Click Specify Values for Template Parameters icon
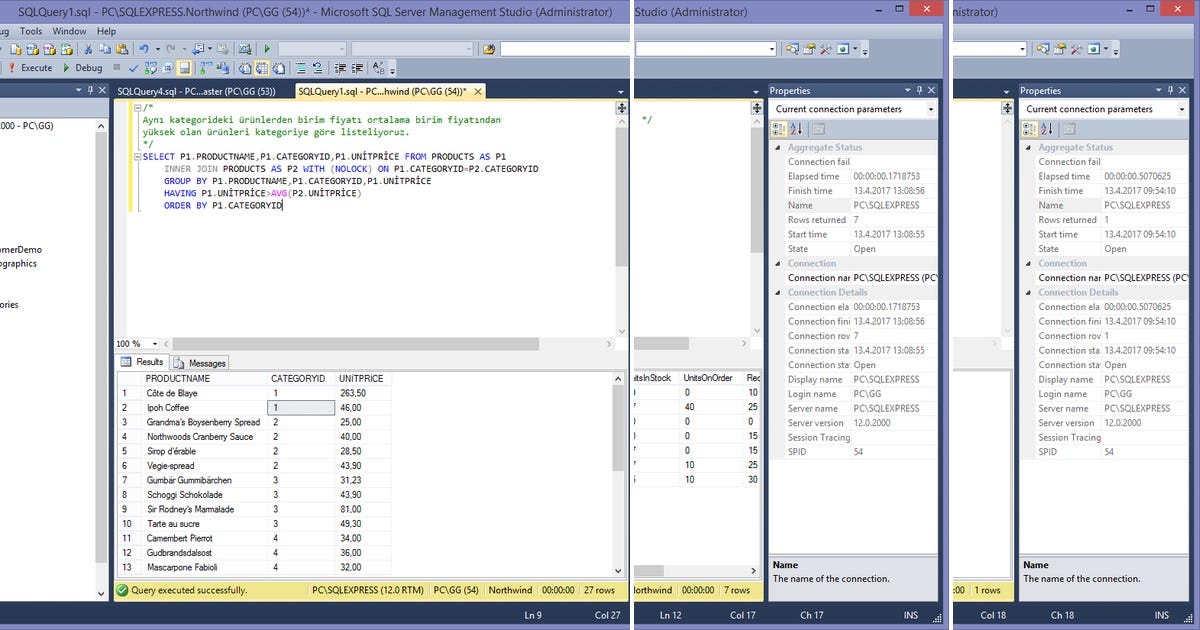 (378, 68)
